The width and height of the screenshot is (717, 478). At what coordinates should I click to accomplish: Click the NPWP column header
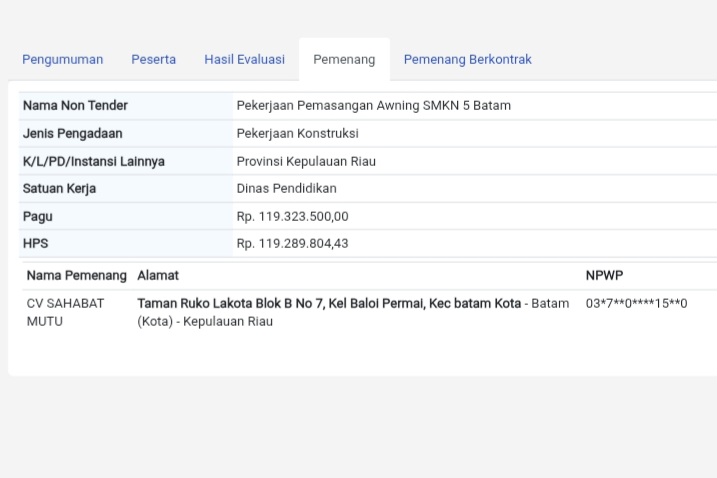pyautogui.click(x=604, y=275)
